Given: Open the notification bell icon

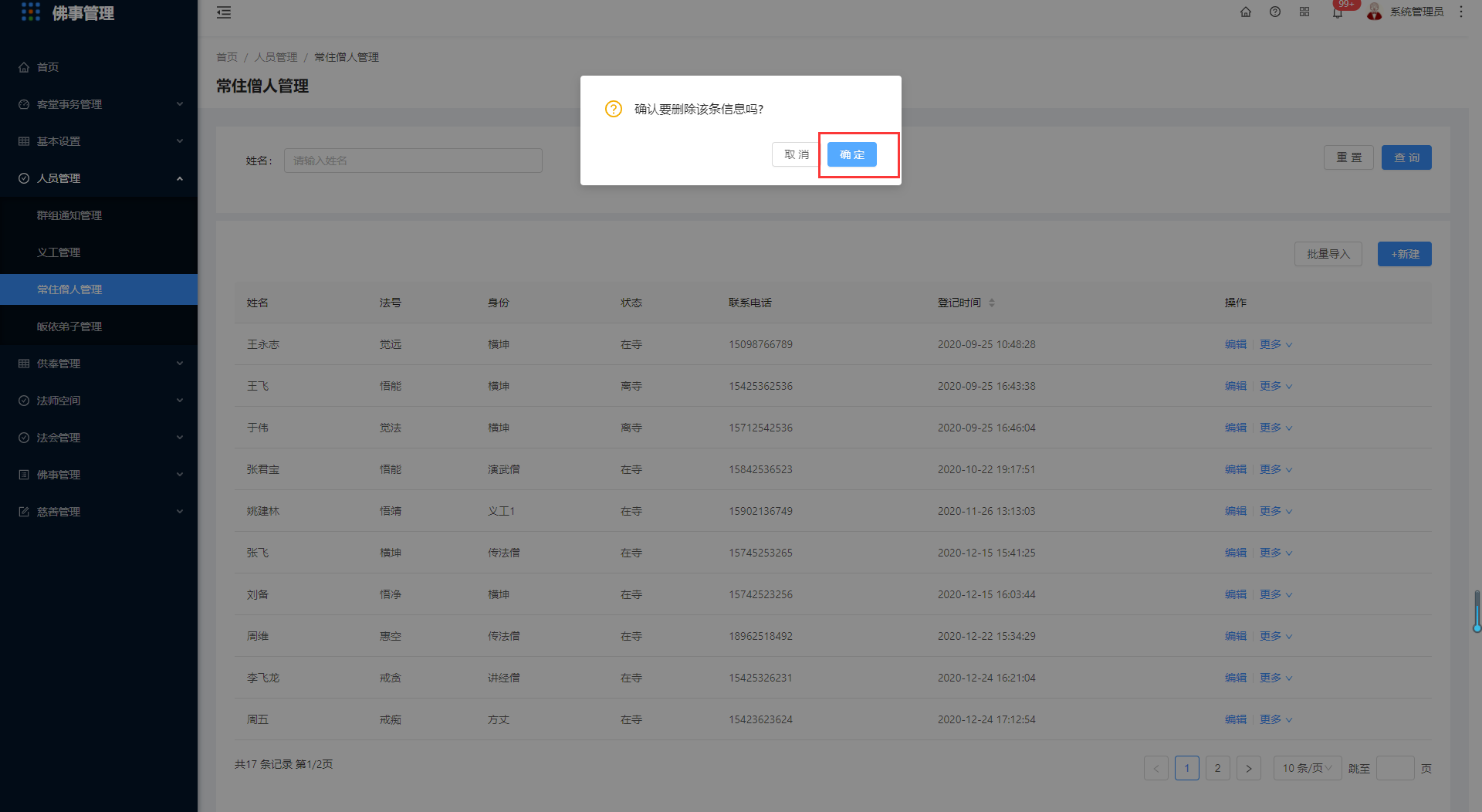Looking at the screenshot, I should 1338,12.
